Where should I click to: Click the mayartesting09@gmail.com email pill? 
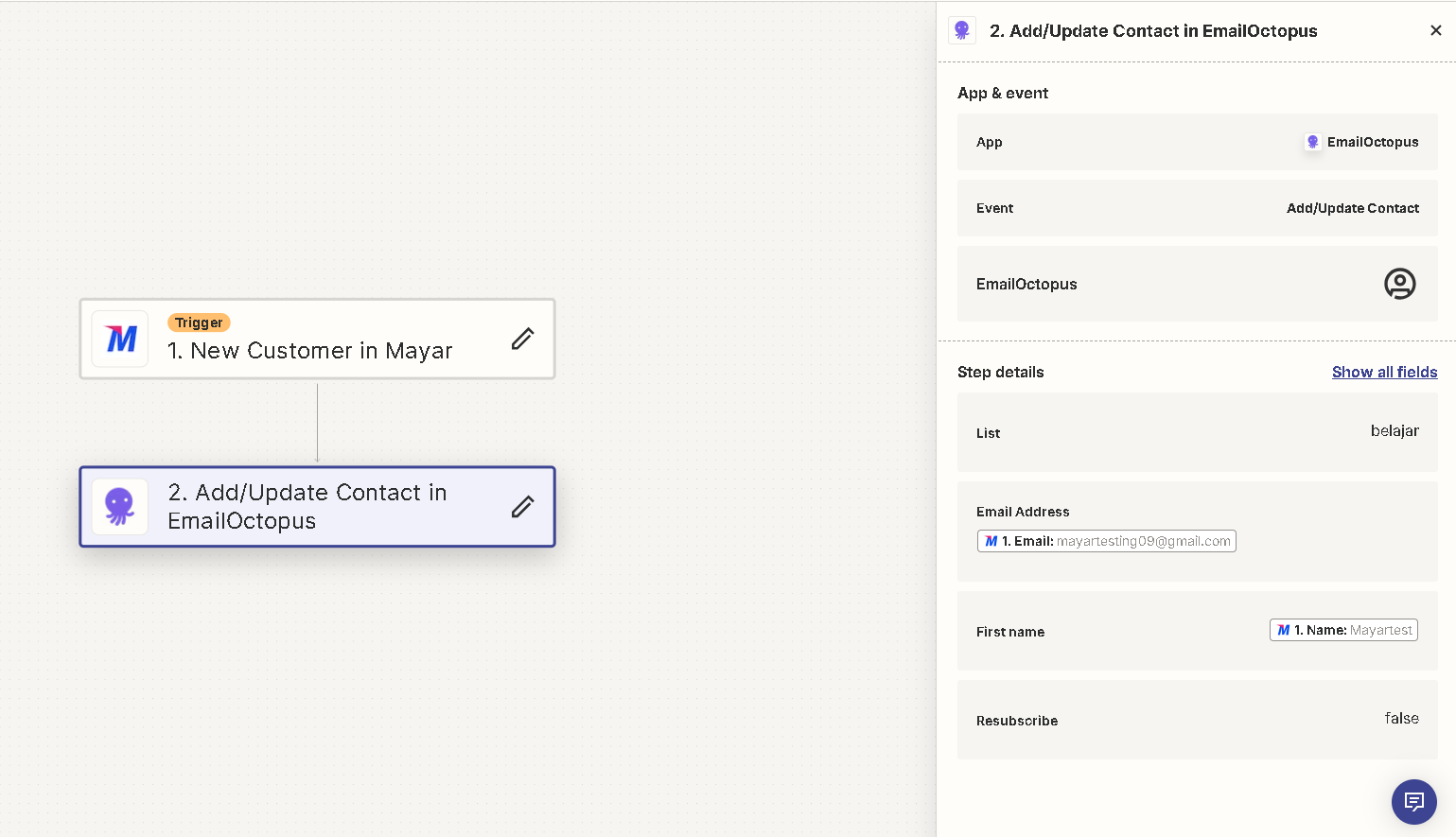click(x=1106, y=541)
